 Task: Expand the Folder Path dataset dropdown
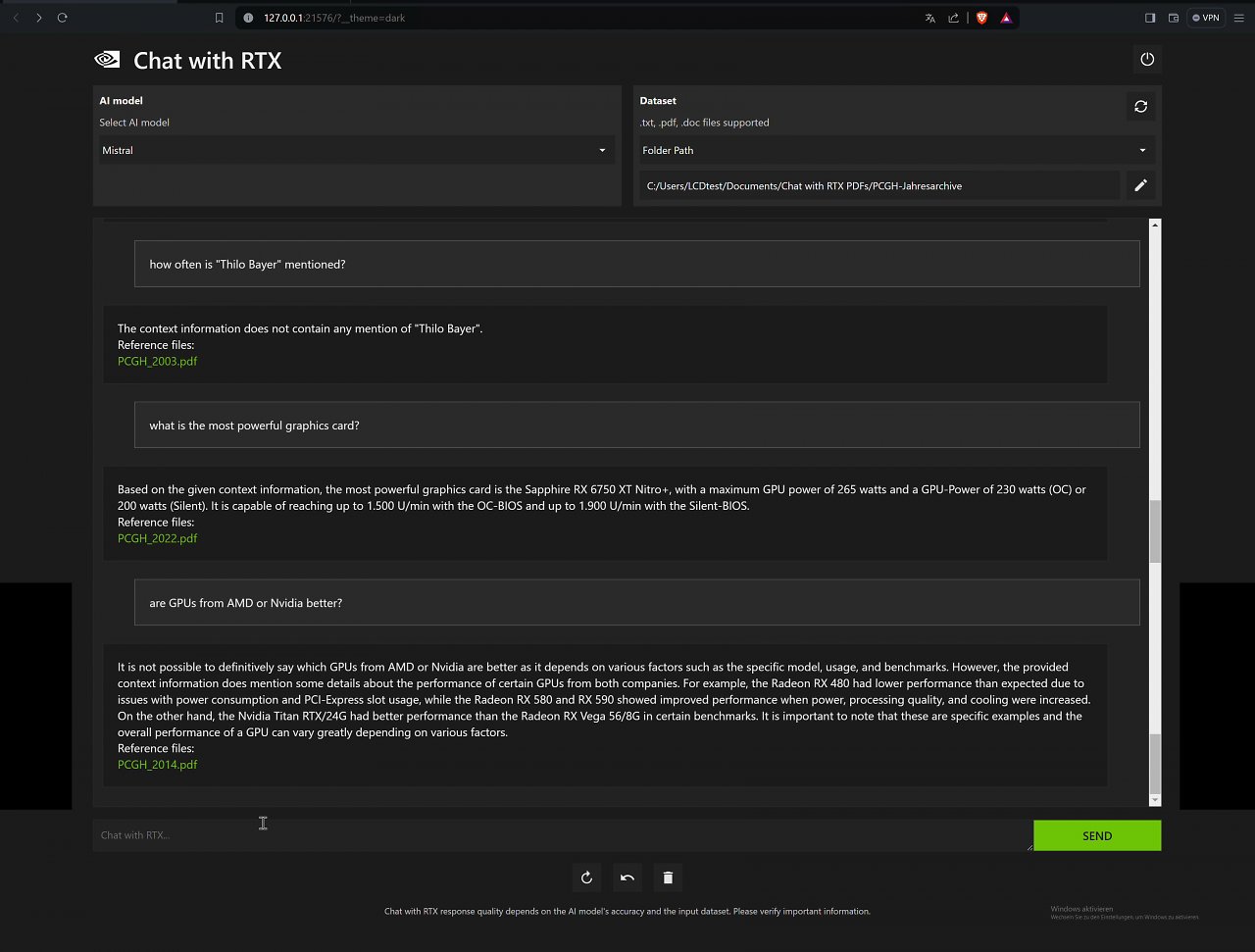click(x=895, y=150)
